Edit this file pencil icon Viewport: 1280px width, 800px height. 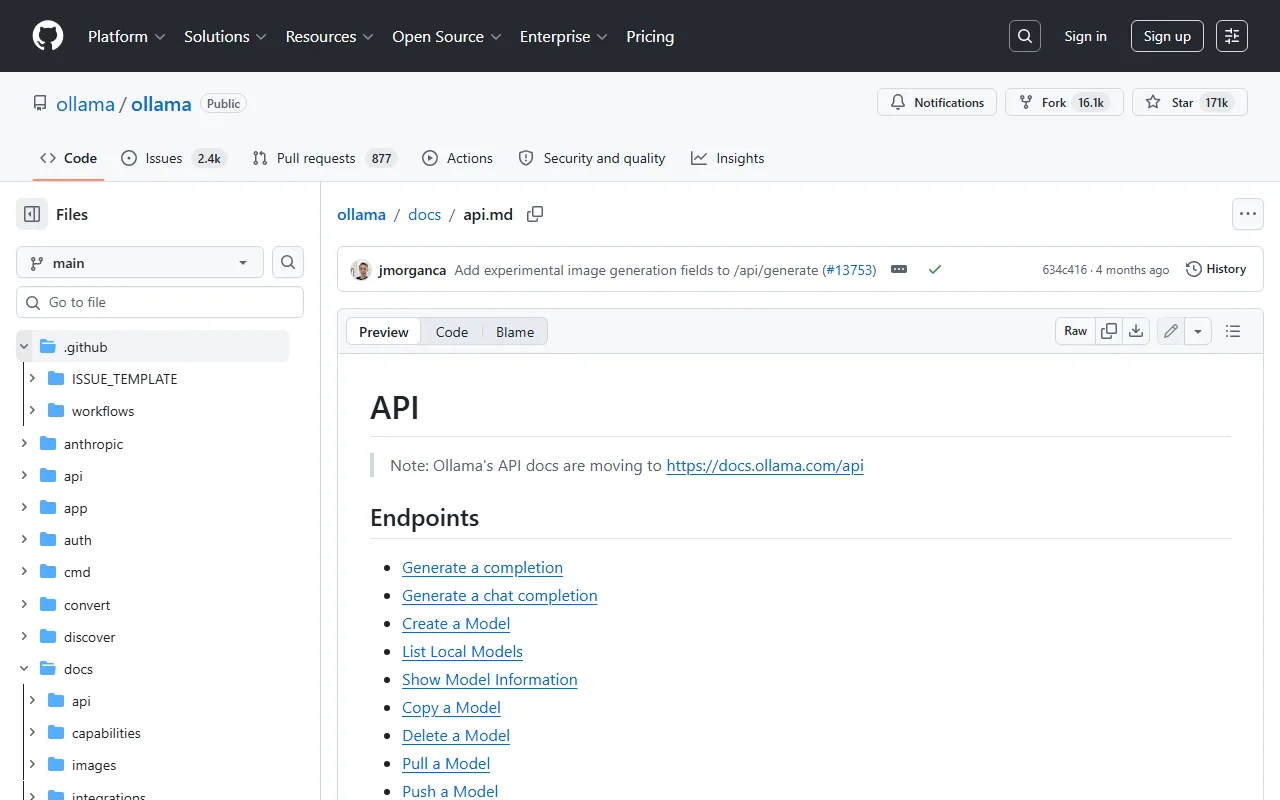pyautogui.click(x=1171, y=331)
